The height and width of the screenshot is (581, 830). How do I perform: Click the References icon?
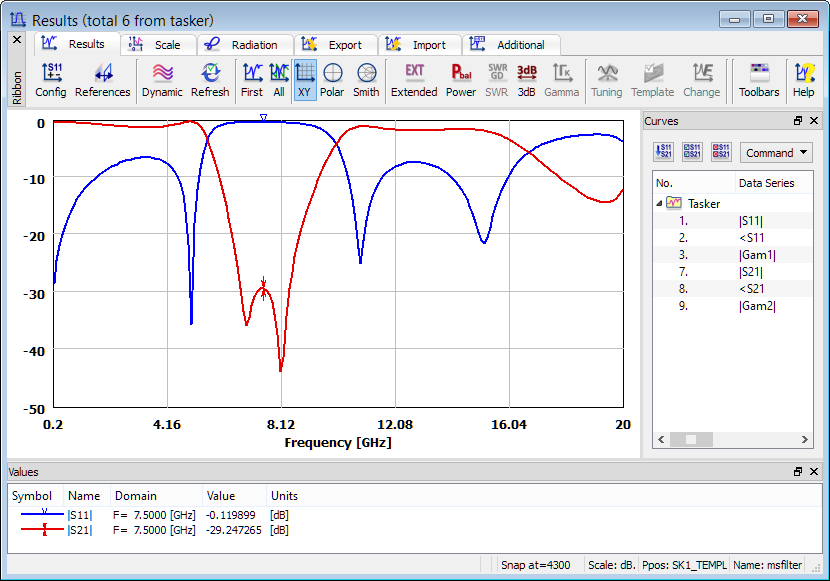pyautogui.click(x=102, y=80)
